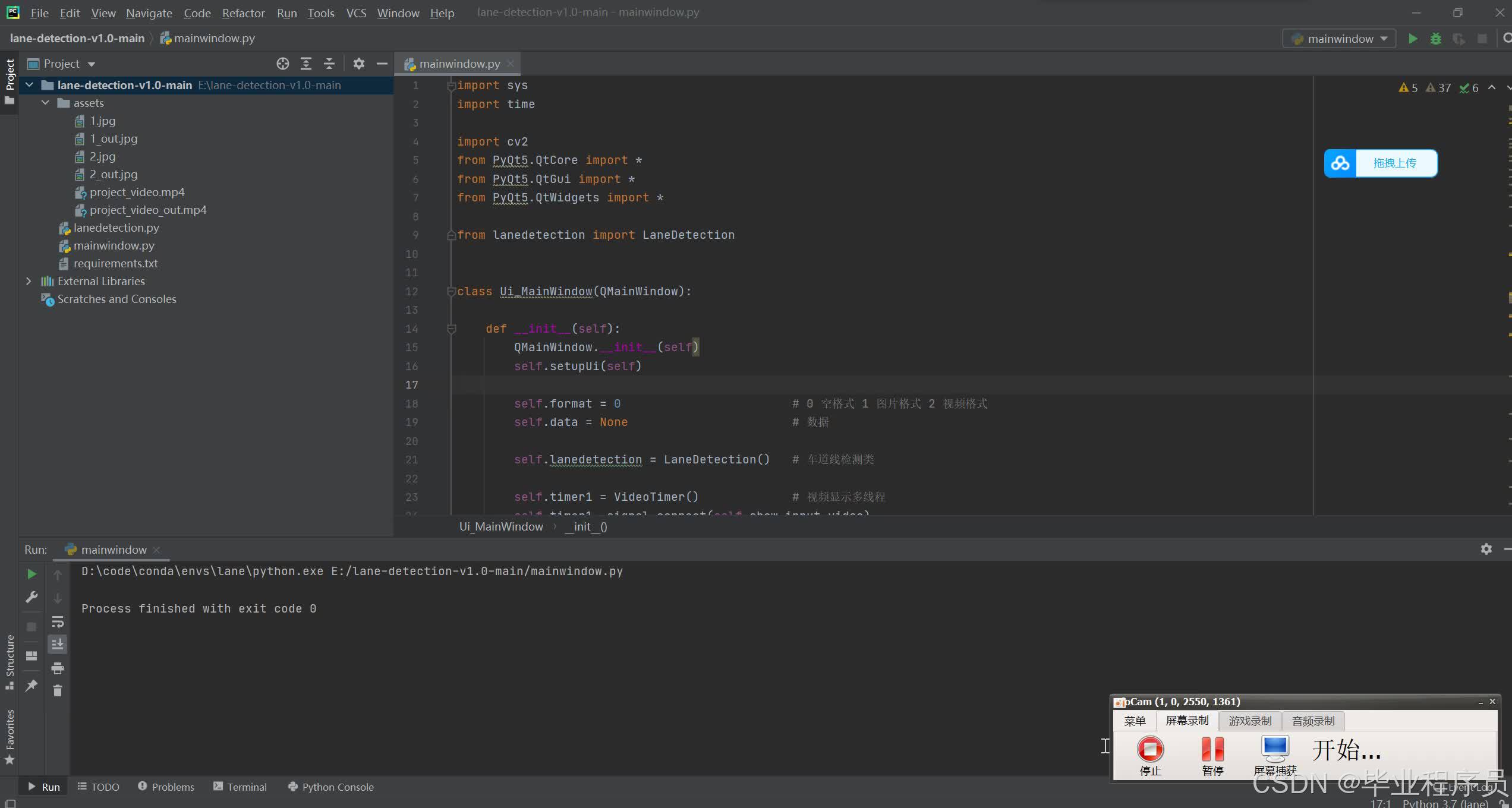Open the Python Console tool window
The width and height of the screenshot is (1512, 808).
coord(331,787)
